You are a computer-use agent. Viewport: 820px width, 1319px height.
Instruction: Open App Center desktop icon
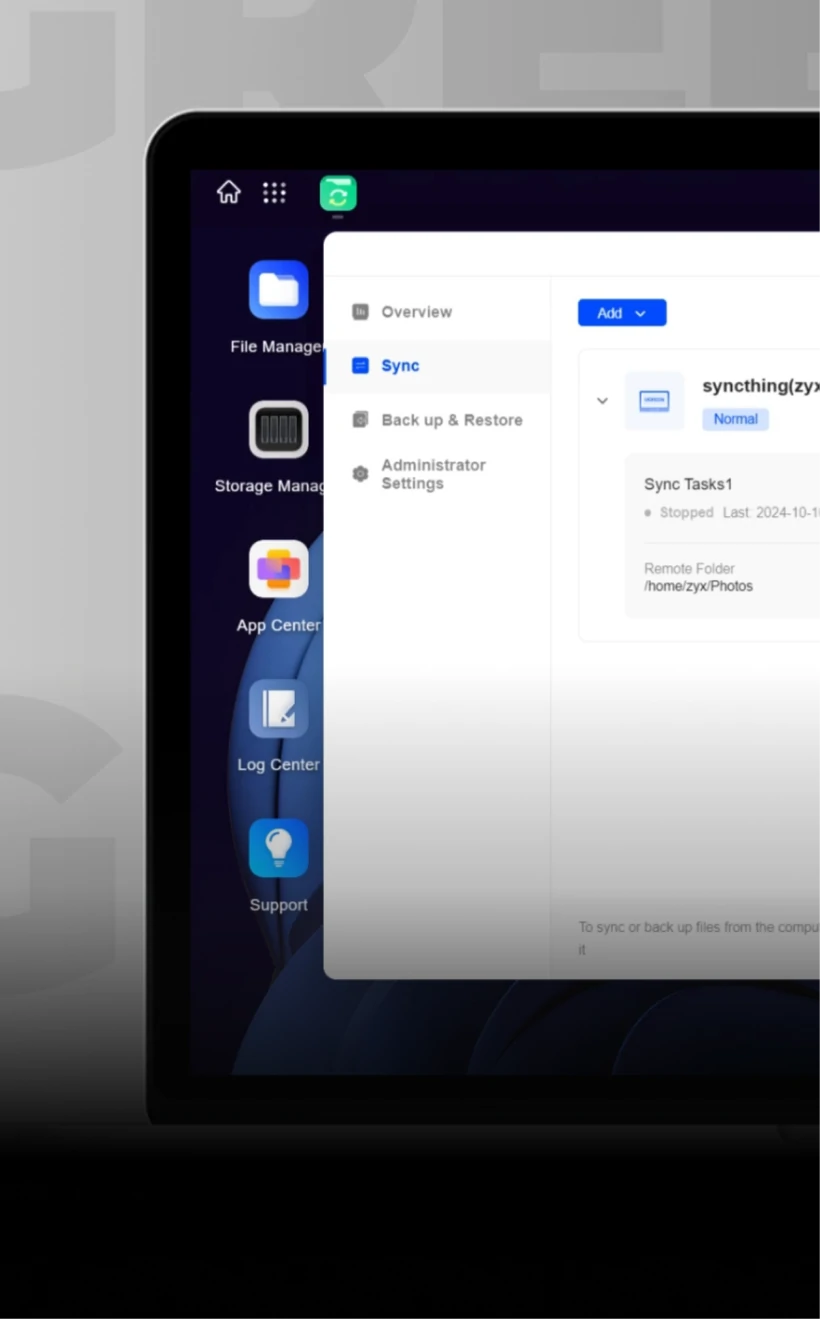point(278,569)
